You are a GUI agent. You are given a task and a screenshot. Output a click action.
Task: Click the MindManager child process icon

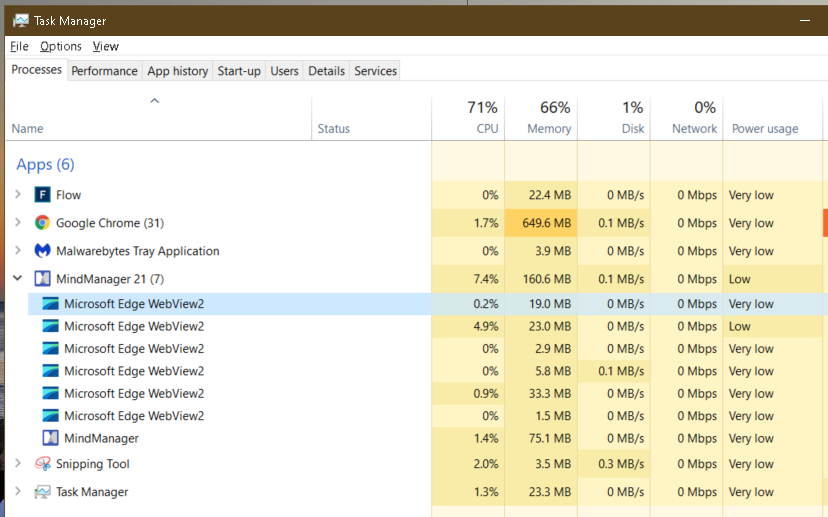51,438
